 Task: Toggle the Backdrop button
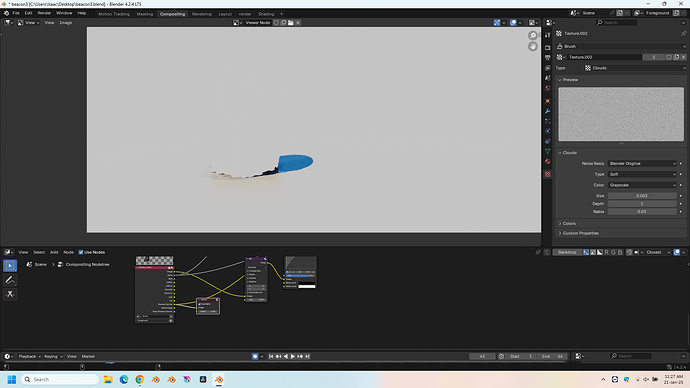tap(567, 253)
